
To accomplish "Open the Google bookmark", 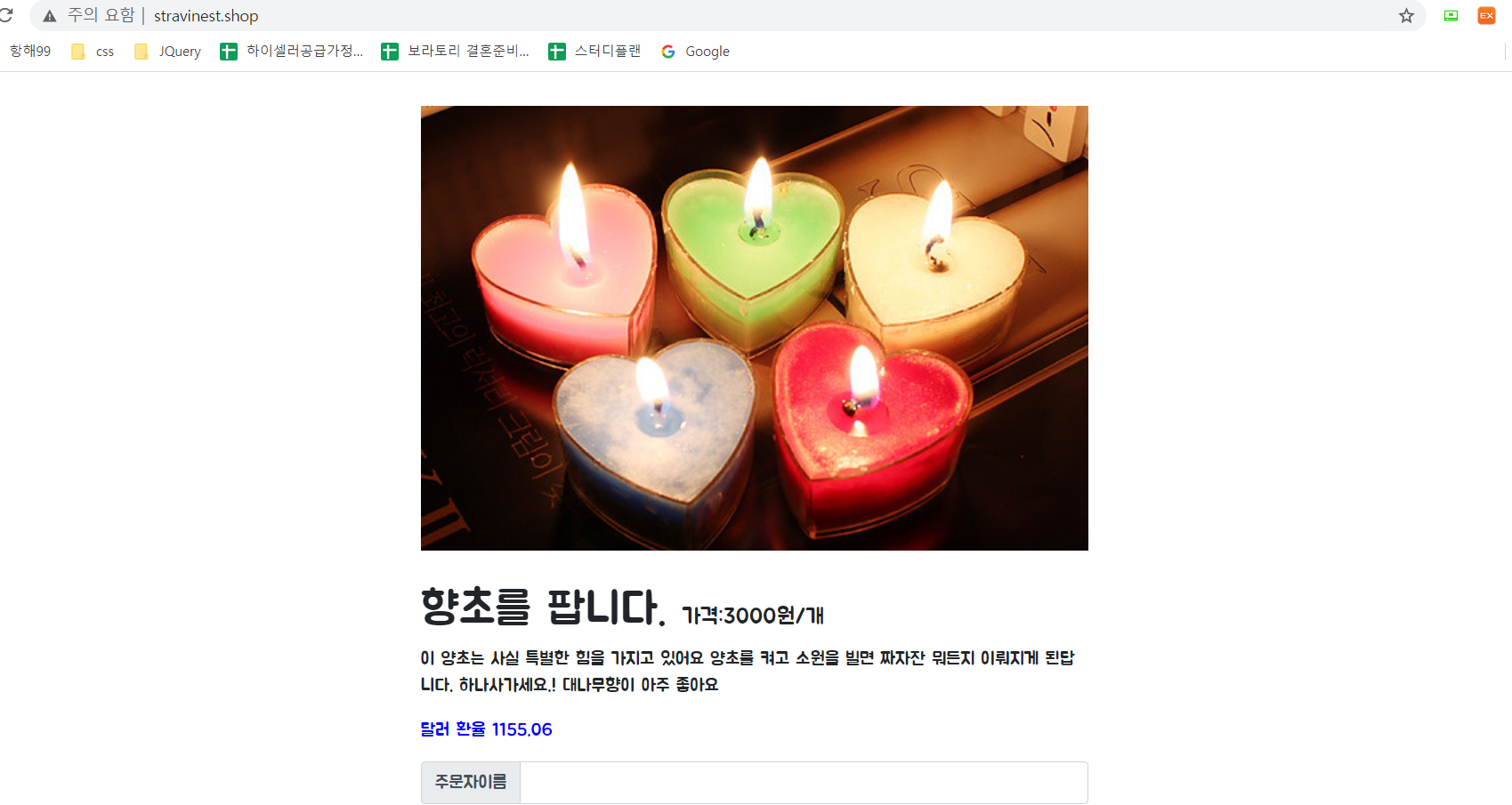I will (695, 52).
